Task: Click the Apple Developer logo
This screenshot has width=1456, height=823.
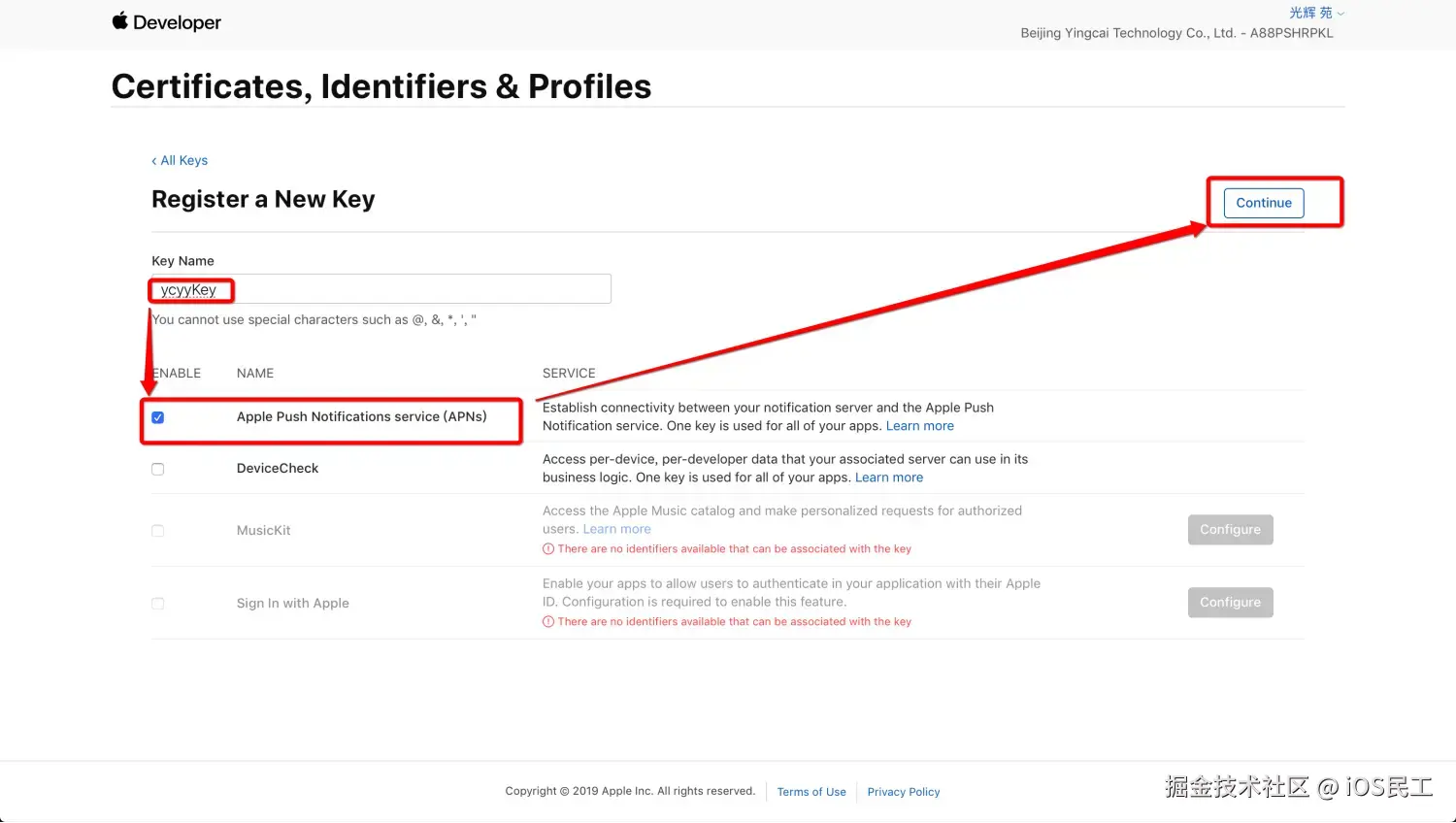Action: [166, 22]
